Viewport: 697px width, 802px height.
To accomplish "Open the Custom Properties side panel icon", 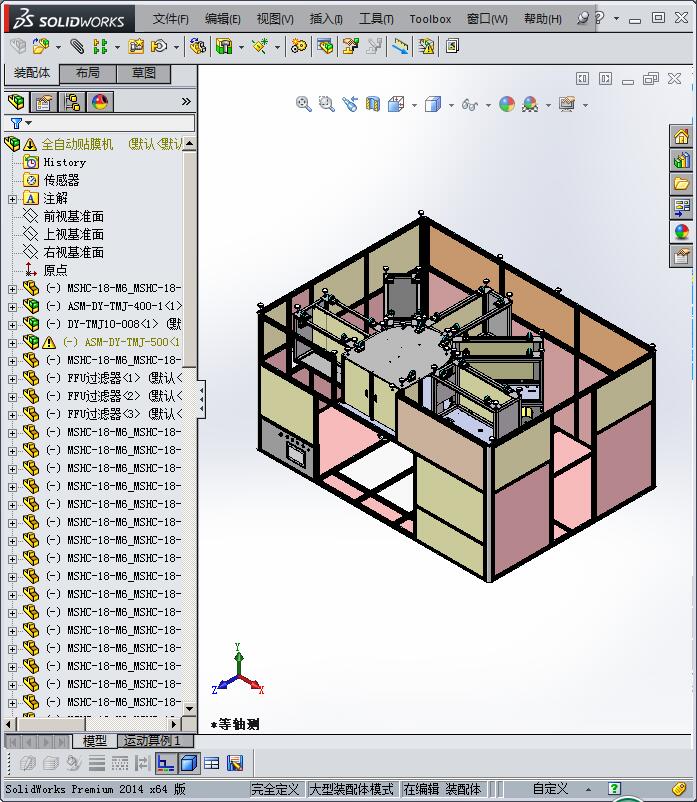I will coord(681,256).
